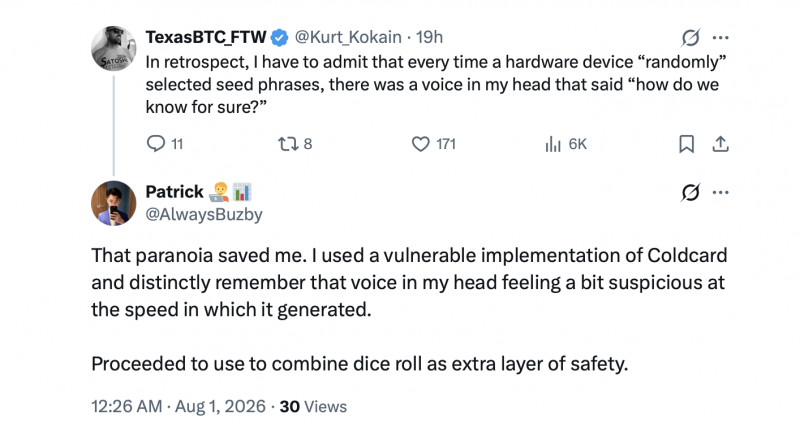Viewport: 800px width, 428px height.
Task: Click the blue verified badge
Action: (279, 37)
